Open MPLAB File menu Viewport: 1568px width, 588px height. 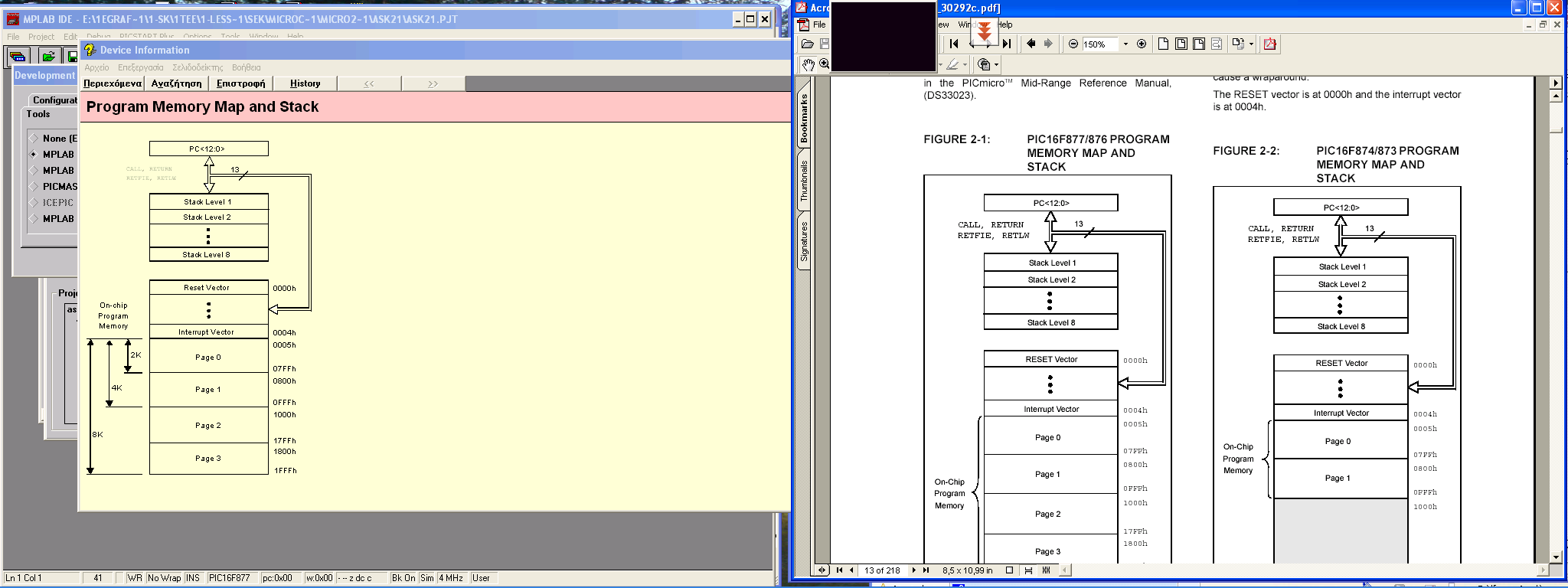13,37
